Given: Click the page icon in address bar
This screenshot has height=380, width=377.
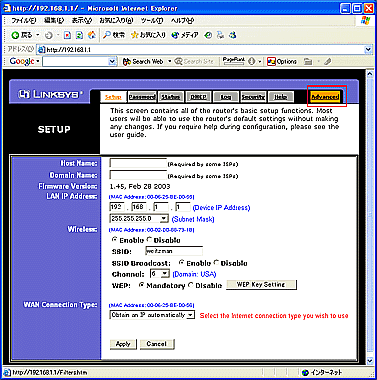Looking at the screenshot, I should coord(41,50).
